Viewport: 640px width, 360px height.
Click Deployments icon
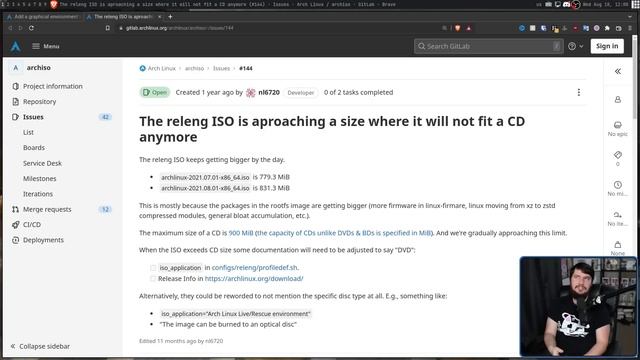(x=16, y=240)
